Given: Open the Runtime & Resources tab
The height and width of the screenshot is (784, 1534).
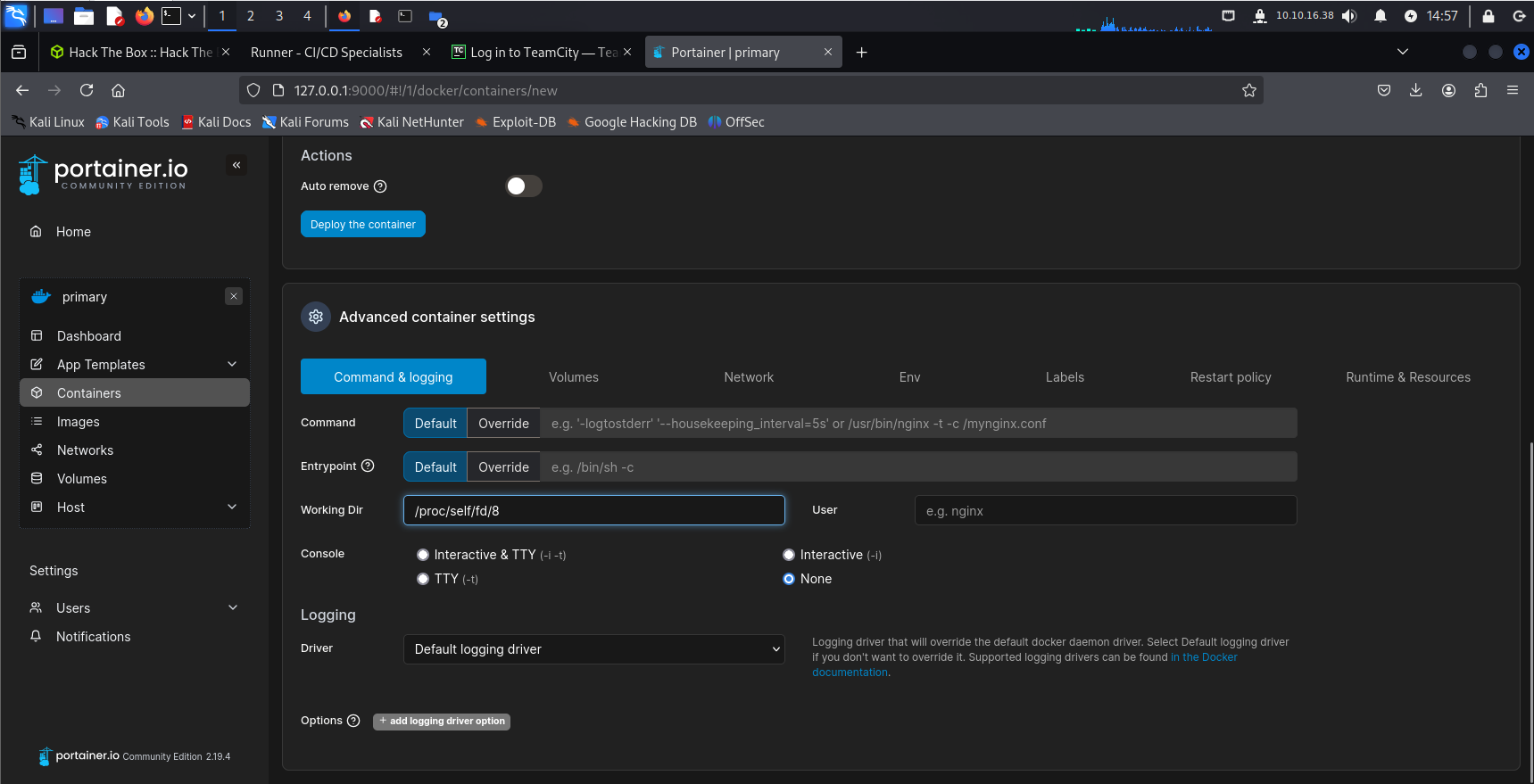Looking at the screenshot, I should coord(1407,377).
